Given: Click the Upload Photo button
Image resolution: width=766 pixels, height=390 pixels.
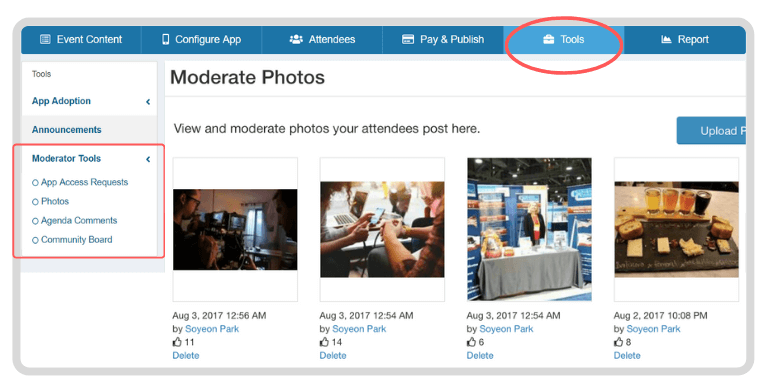Looking at the screenshot, I should pos(711,130).
